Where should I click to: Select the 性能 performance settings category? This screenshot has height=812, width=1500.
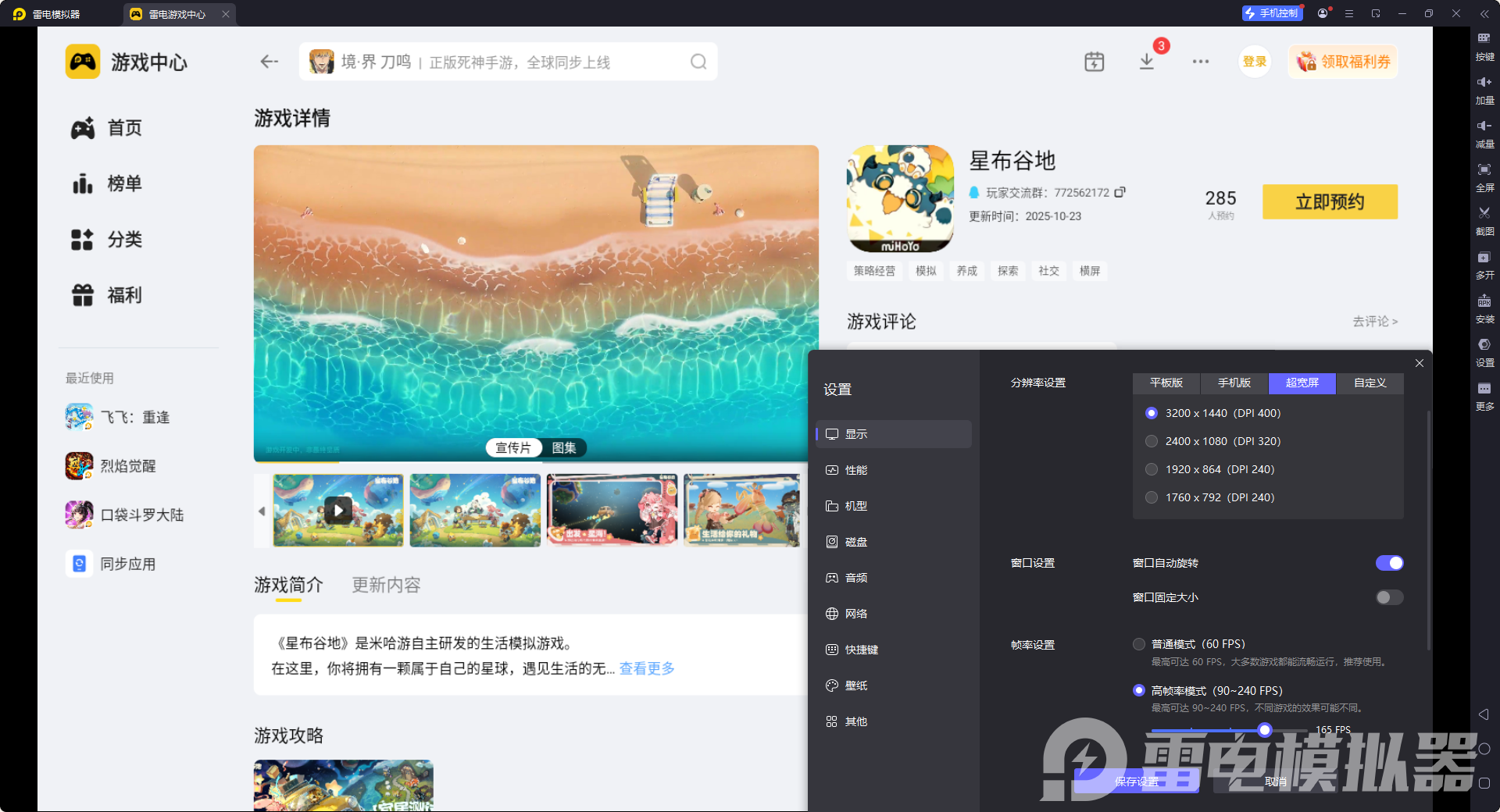point(856,469)
